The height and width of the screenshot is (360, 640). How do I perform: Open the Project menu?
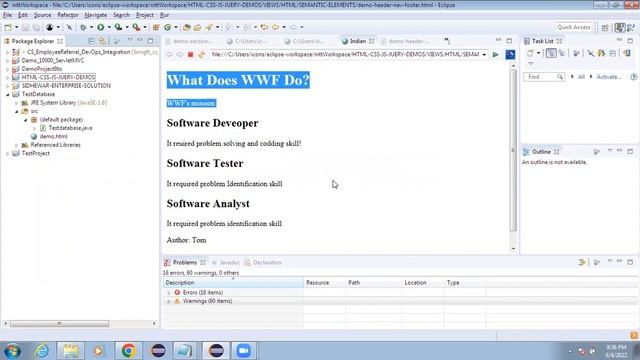point(145,15)
